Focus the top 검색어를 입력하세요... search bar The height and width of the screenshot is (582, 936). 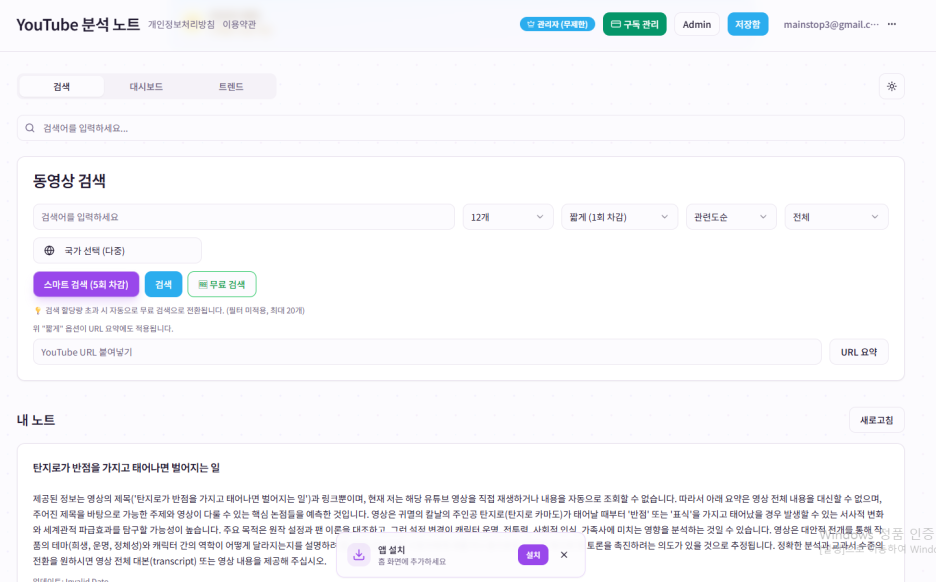point(460,128)
